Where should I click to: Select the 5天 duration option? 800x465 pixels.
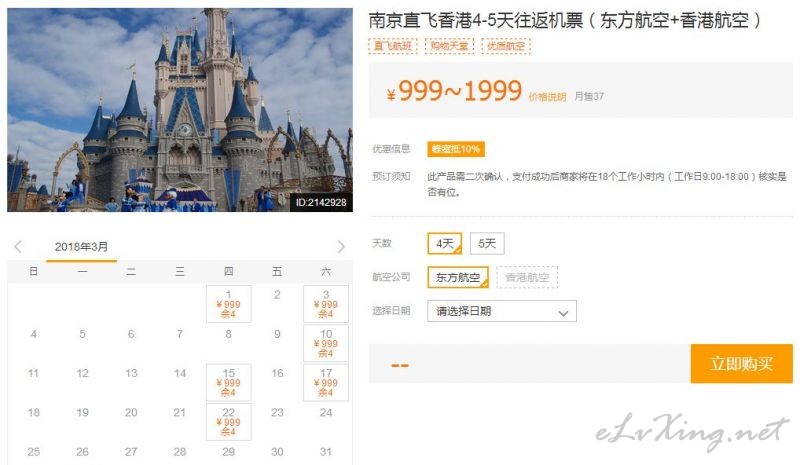click(x=487, y=243)
